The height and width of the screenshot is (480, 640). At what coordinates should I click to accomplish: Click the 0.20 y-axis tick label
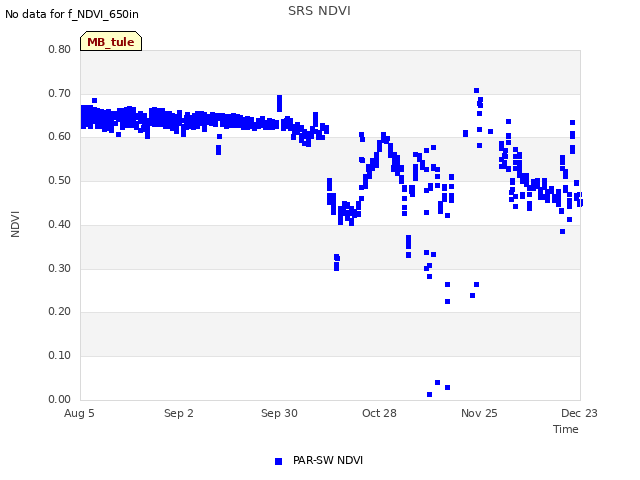(x=60, y=311)
